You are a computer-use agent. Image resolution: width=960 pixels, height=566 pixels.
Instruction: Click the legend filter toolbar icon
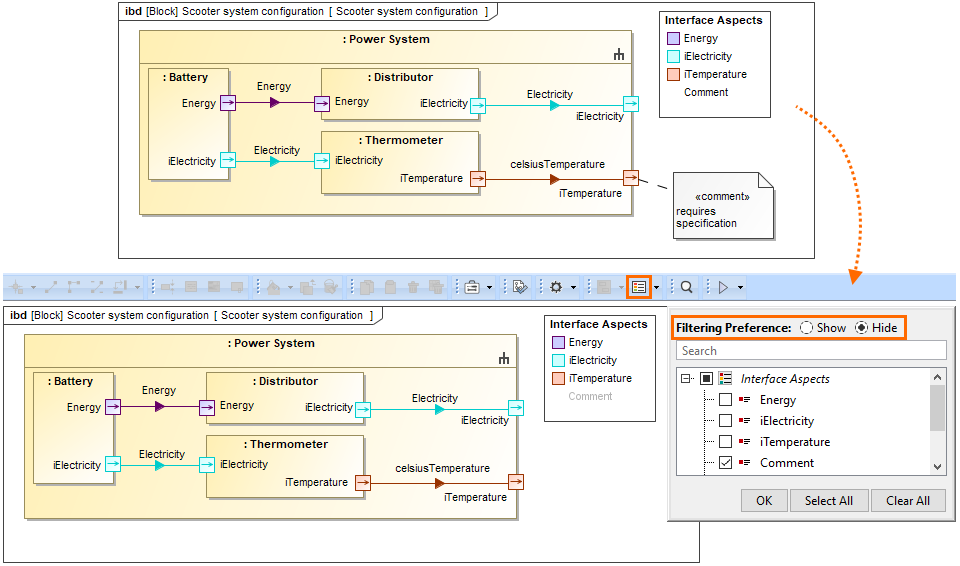click(x=639, y=287)
